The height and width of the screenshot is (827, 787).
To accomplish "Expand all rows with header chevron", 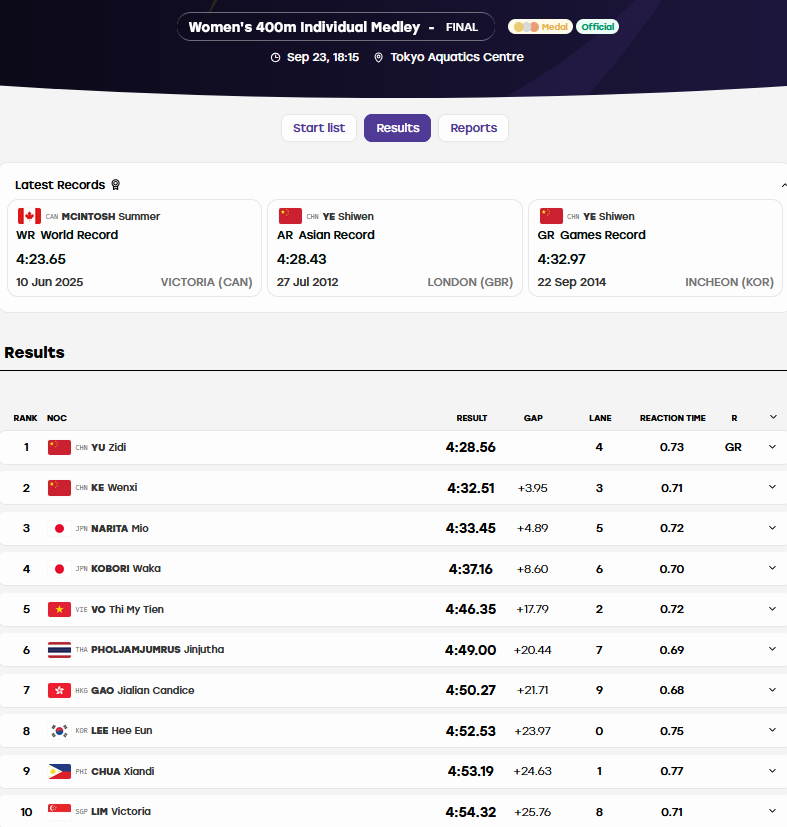I will pos(773,417).
